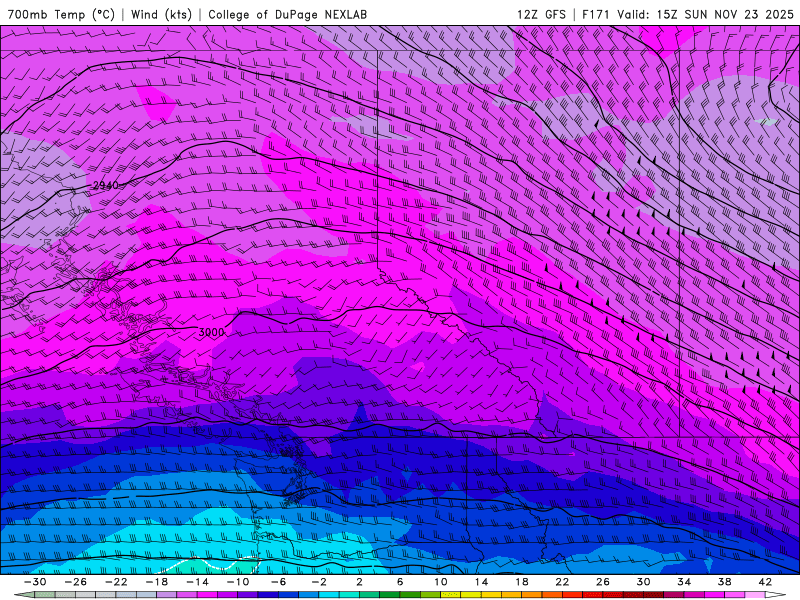Click the -2 value on the temperature scale
The height and width of the screenshot is (600, 800).
click(x=319, y=582)
